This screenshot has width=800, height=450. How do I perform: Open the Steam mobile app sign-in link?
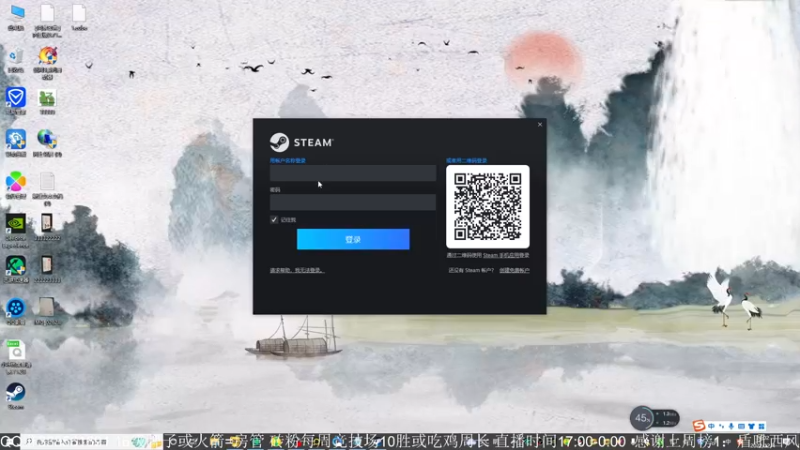506,255
